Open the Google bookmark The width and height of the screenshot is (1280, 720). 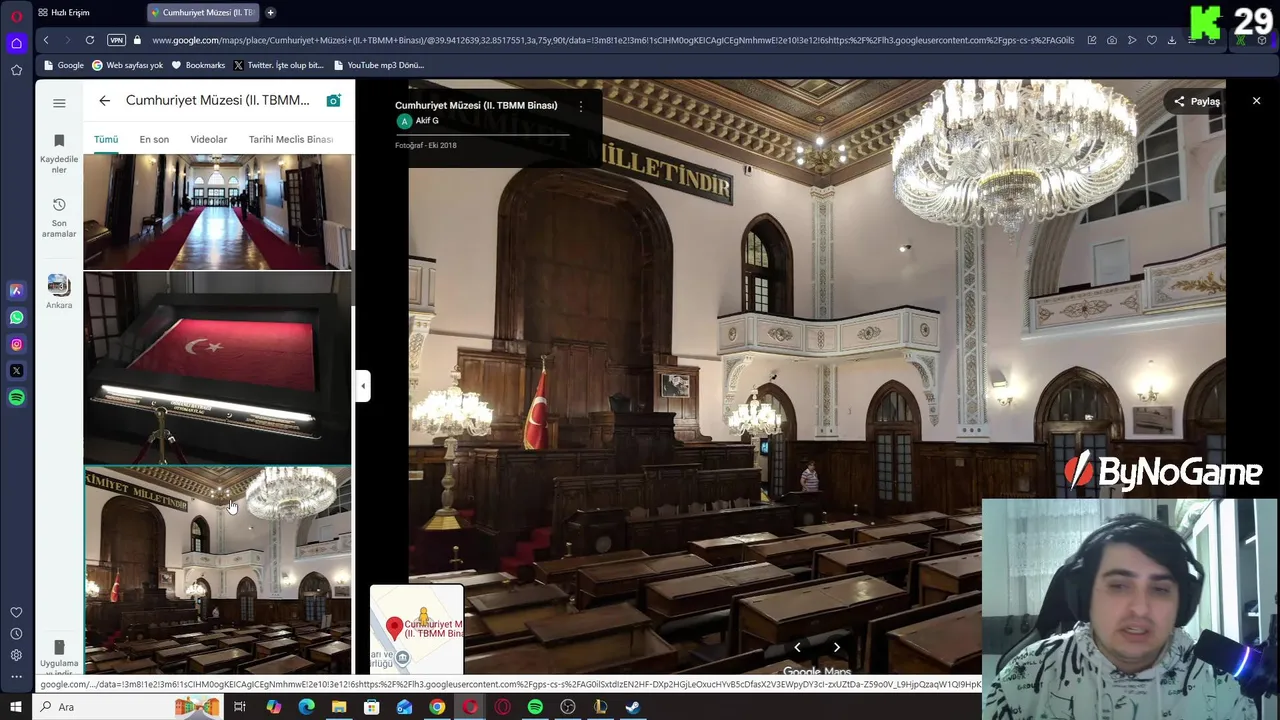64,65
